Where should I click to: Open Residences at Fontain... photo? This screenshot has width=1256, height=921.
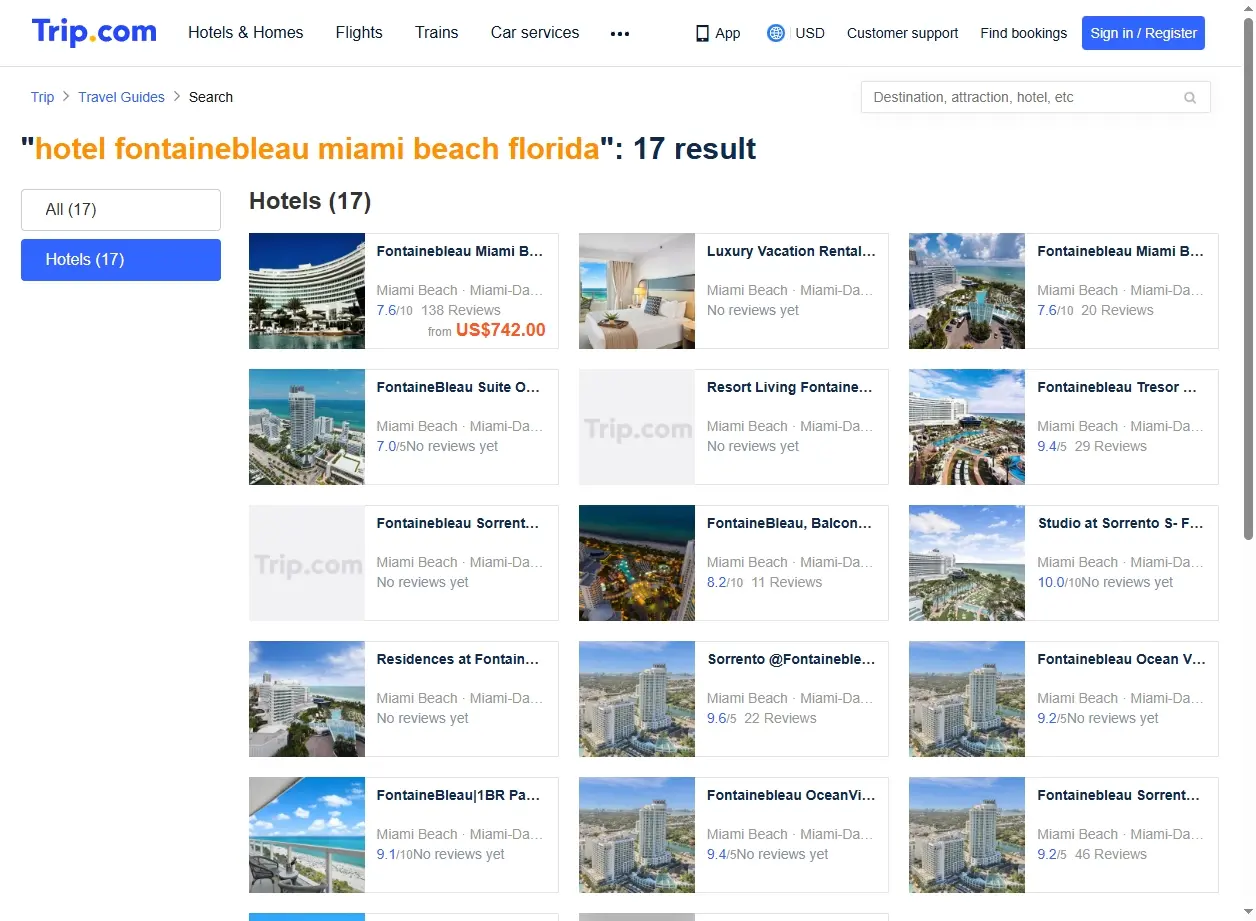(307, 699)
